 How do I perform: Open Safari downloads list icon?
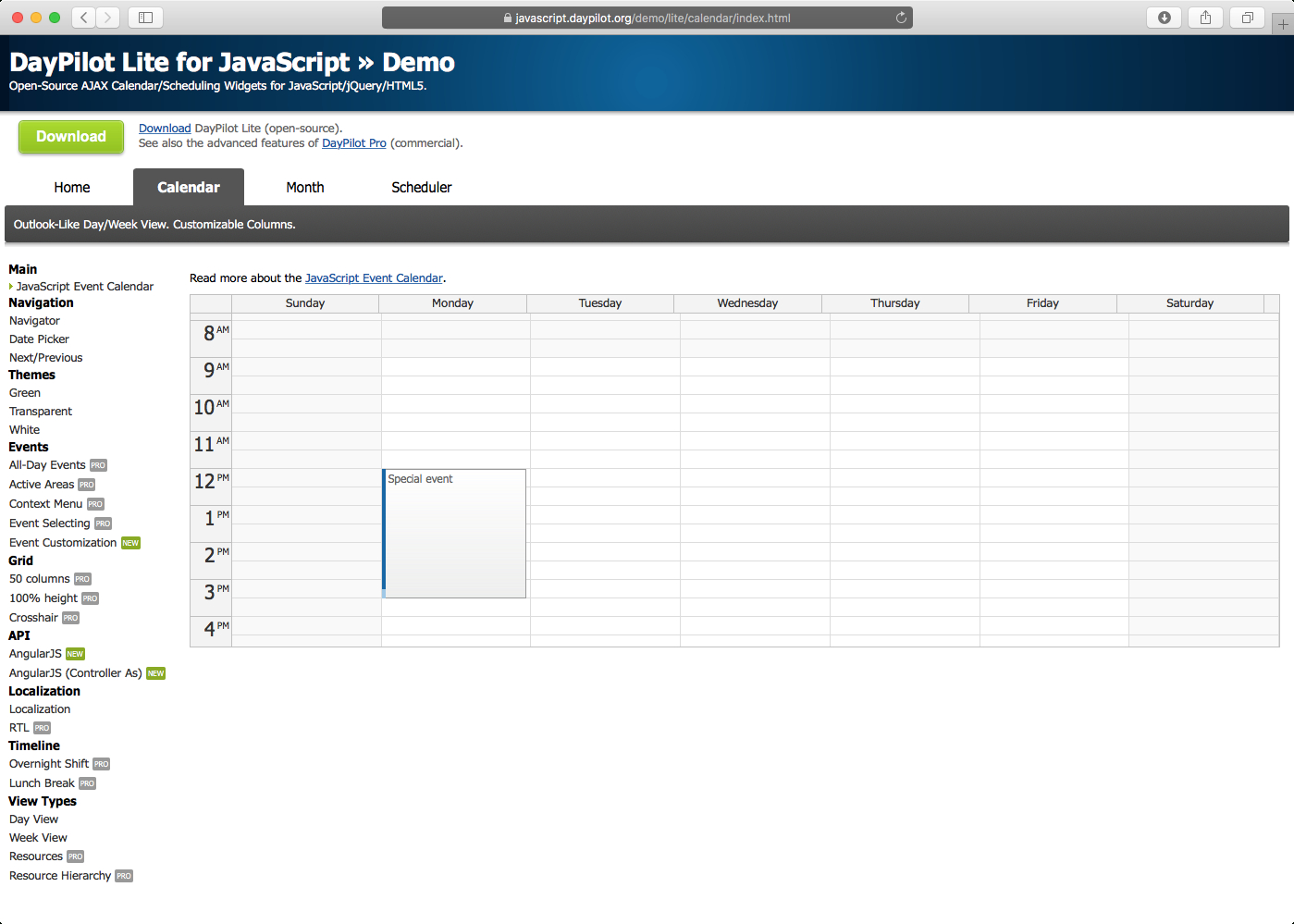pos(1165,18)
